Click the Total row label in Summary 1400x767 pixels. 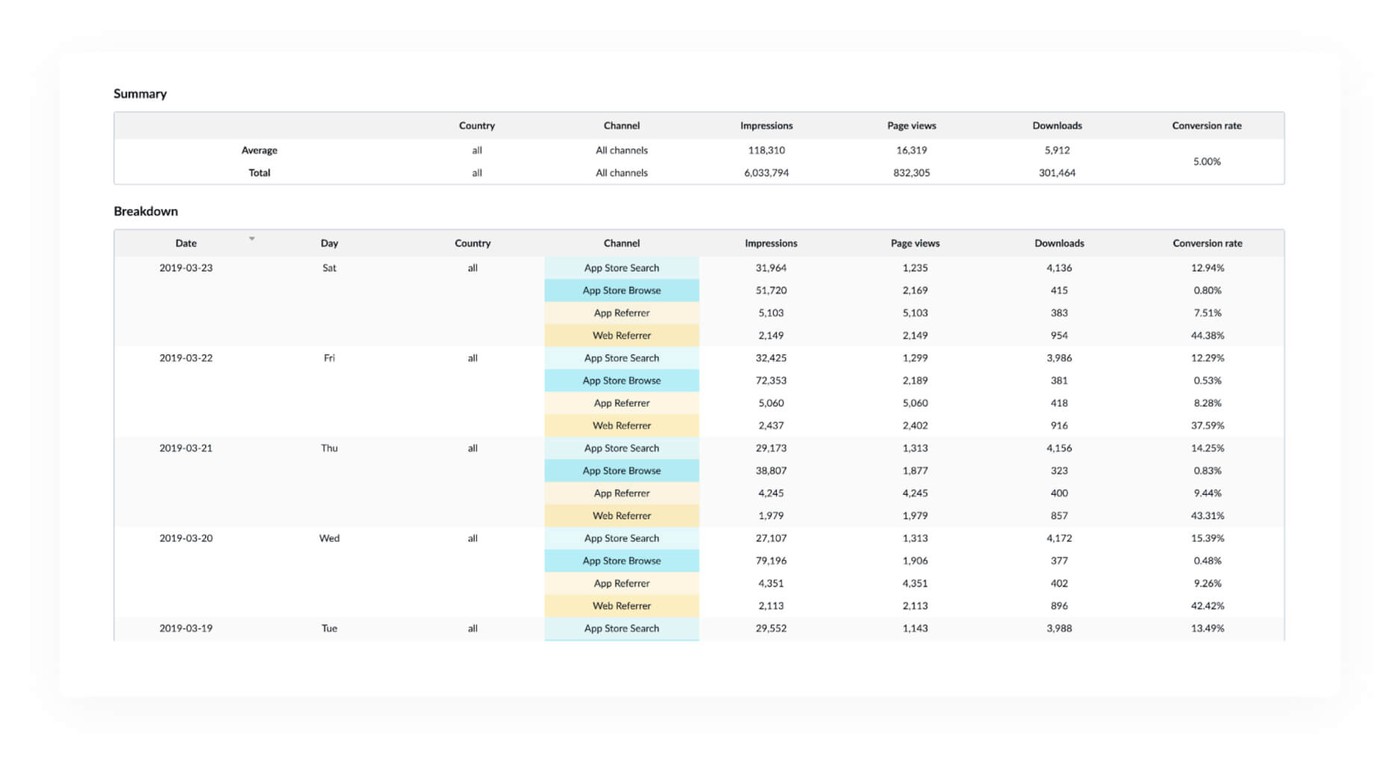259,173
